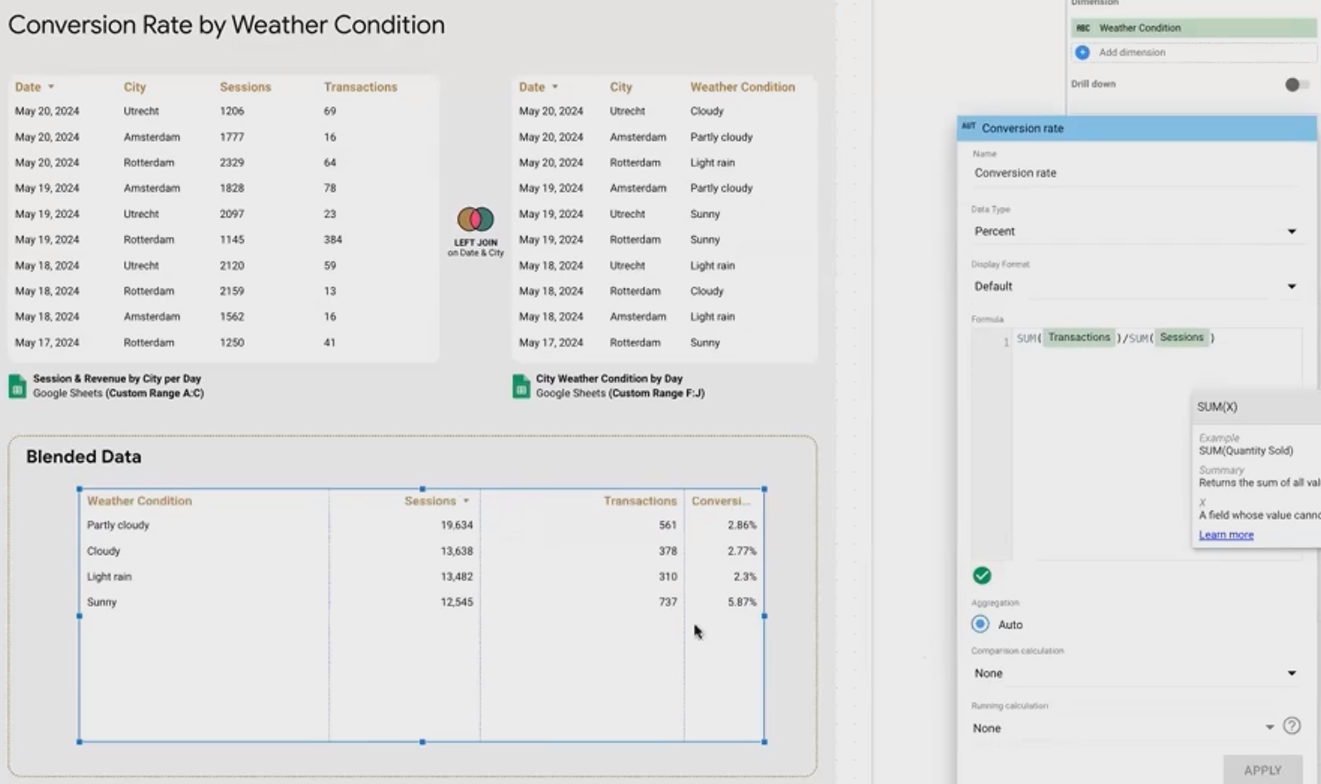
Task: Click the blue plus Add dimension icon
Action: (1082, 52)
